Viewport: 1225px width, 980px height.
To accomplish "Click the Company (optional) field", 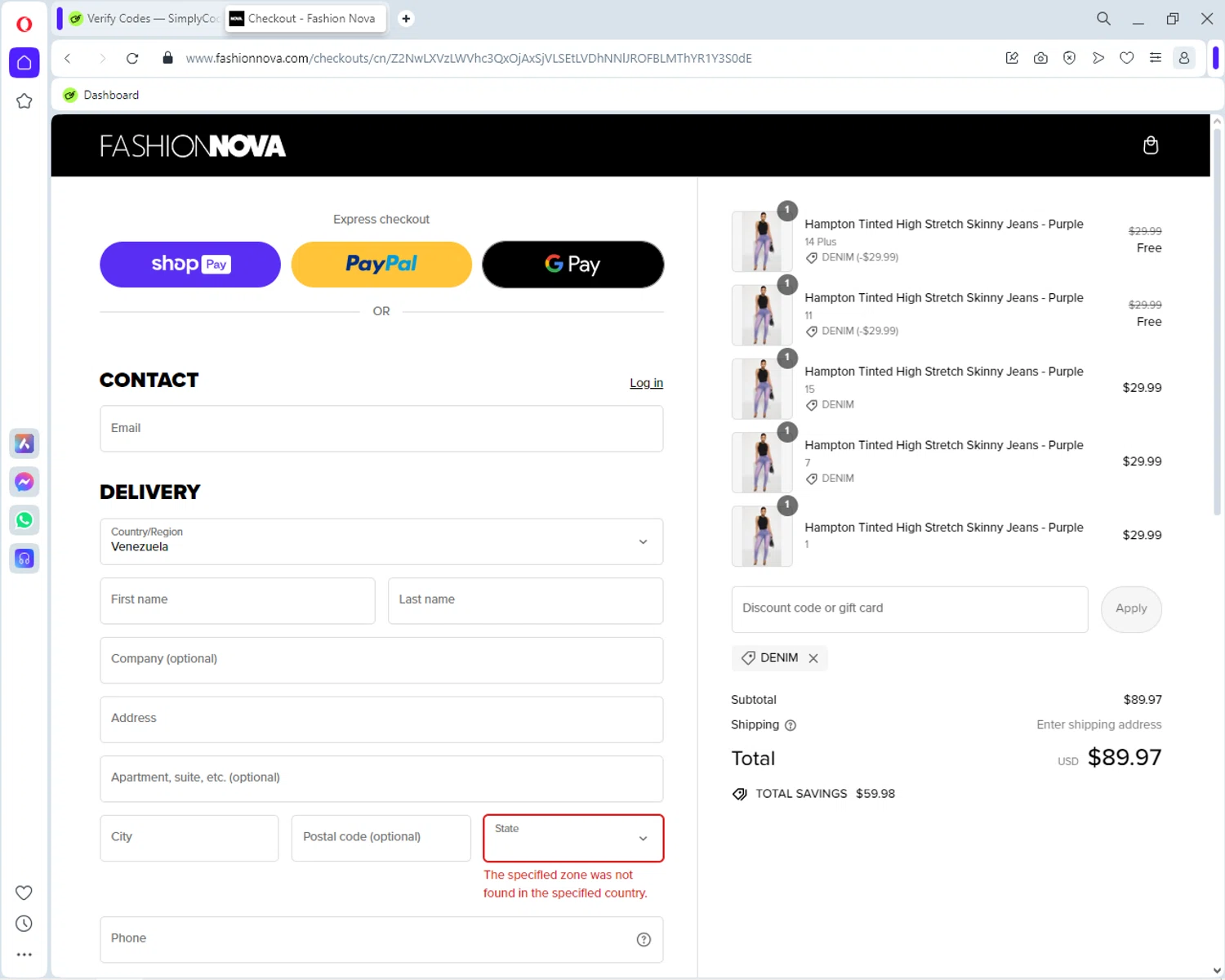I will click(x=381, y=660).
